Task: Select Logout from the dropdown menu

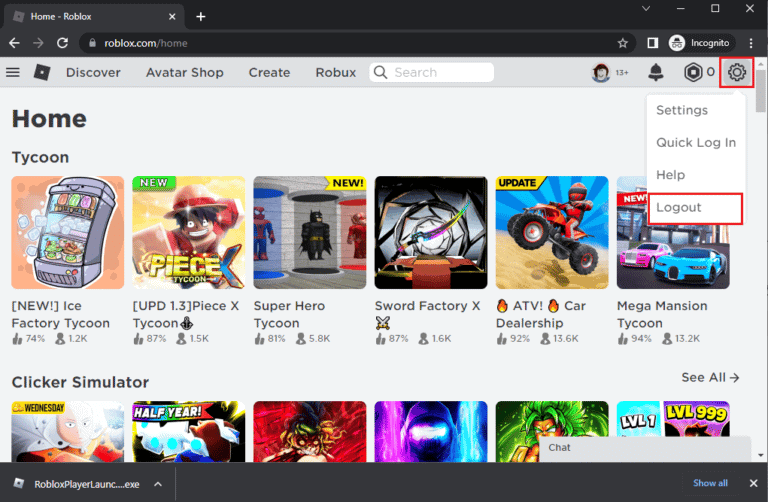Action: [x=679, y=208]
